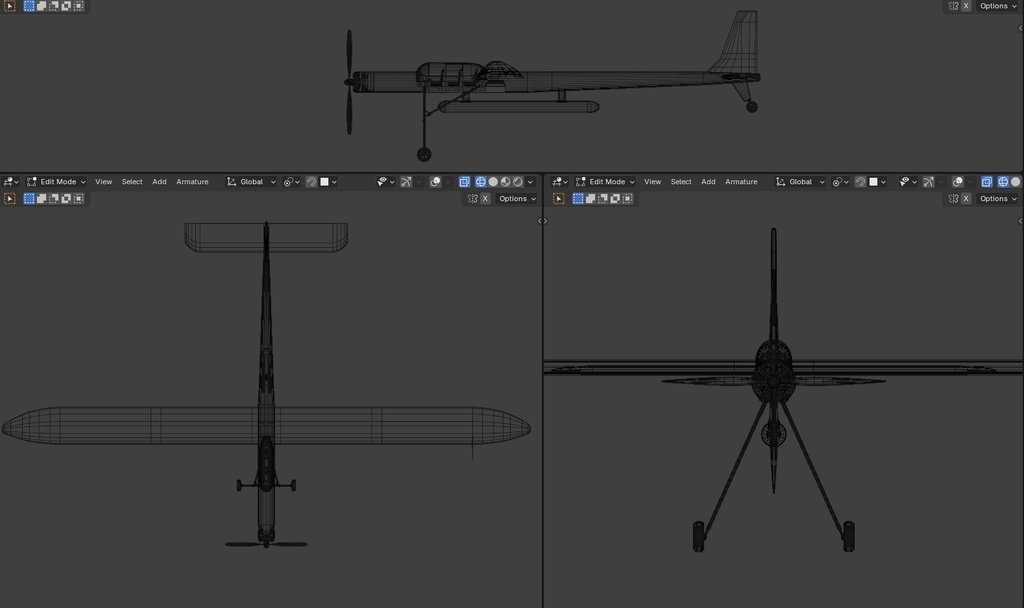Set selection mode Intersect in bottom-right viewport

[628, 199]
